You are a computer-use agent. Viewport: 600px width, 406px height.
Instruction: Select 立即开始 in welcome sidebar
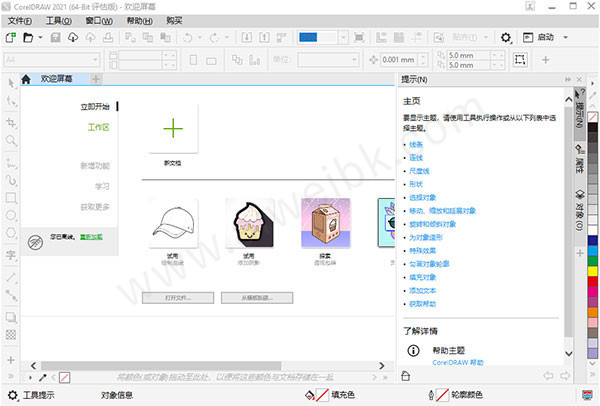click(x=95, y=107)
